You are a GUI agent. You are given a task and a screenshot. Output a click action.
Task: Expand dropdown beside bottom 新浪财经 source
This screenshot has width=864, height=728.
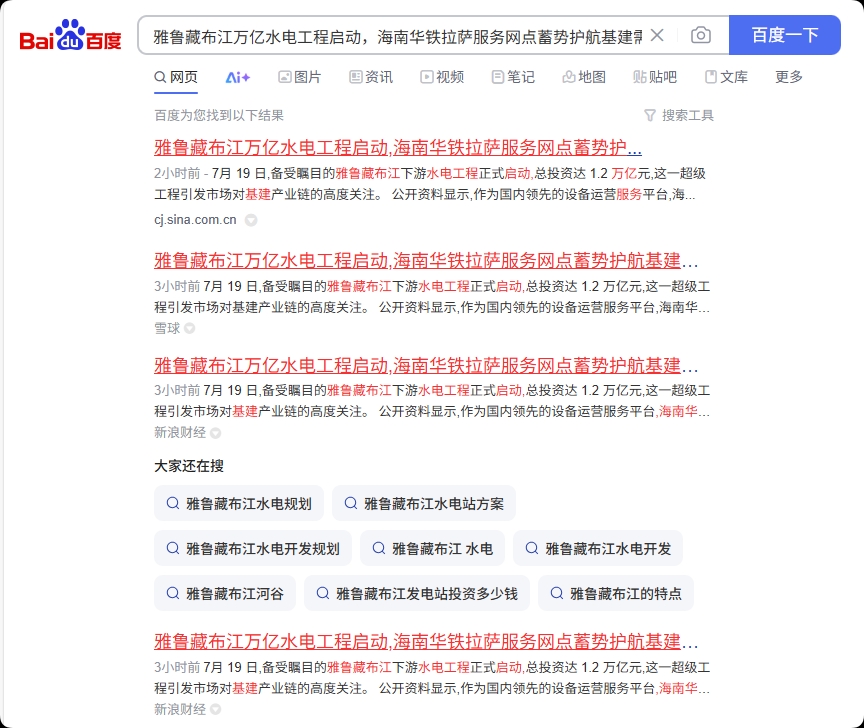click(x=215, y=710)
